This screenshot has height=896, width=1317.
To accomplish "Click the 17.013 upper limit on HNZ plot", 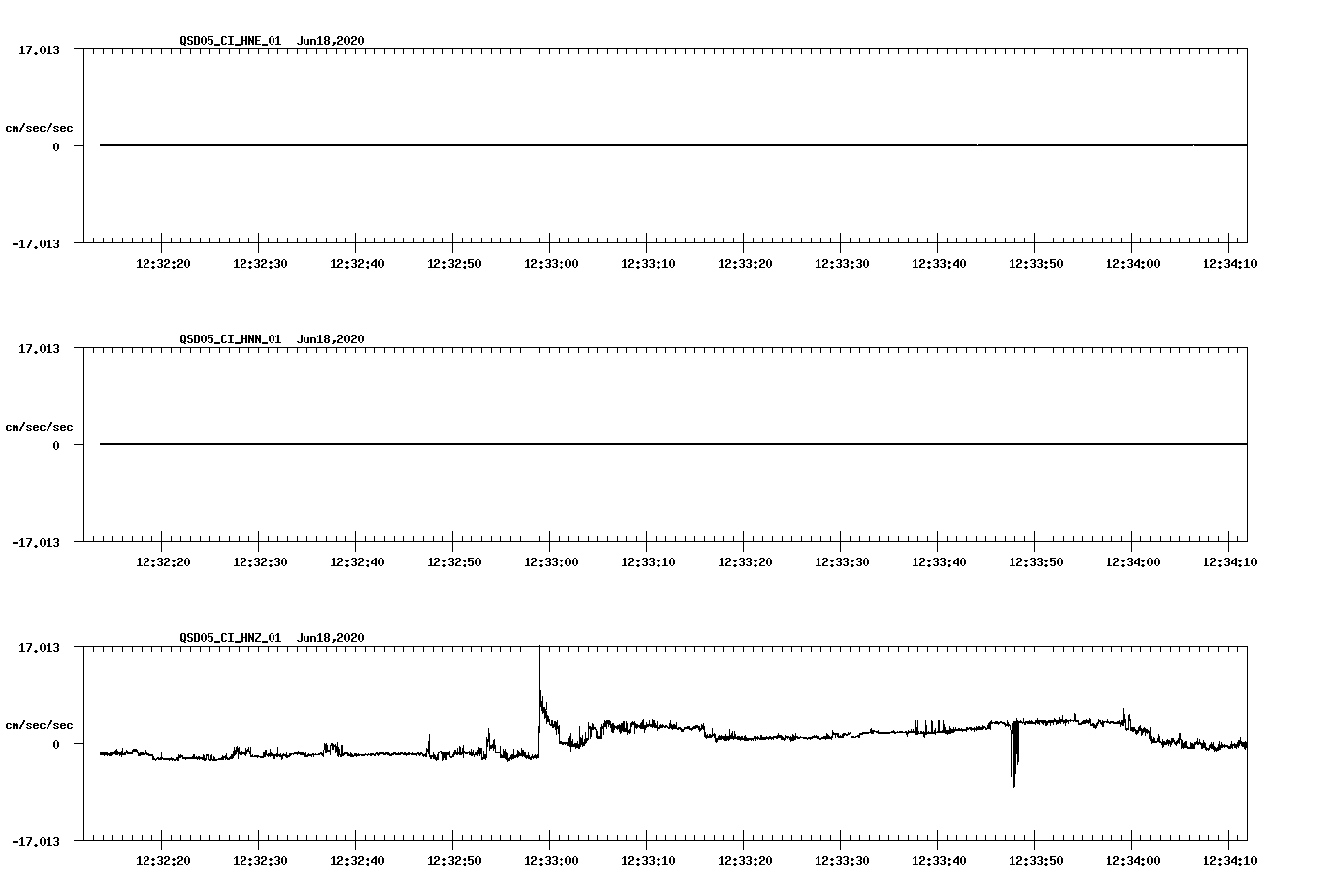I will [x=39, y=647].
